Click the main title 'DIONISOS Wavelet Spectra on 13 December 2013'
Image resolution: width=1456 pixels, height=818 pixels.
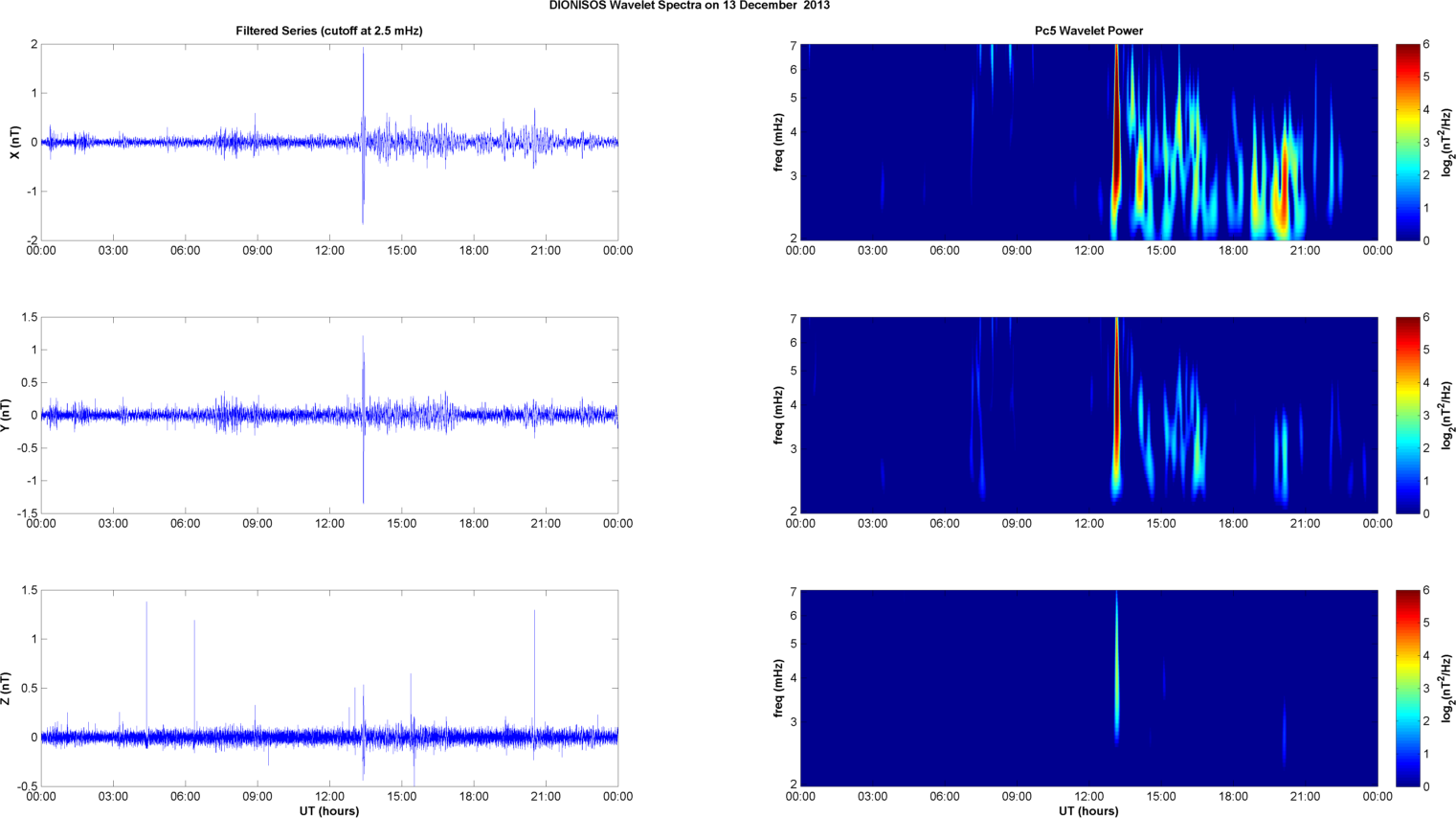[x=689, y=6]
